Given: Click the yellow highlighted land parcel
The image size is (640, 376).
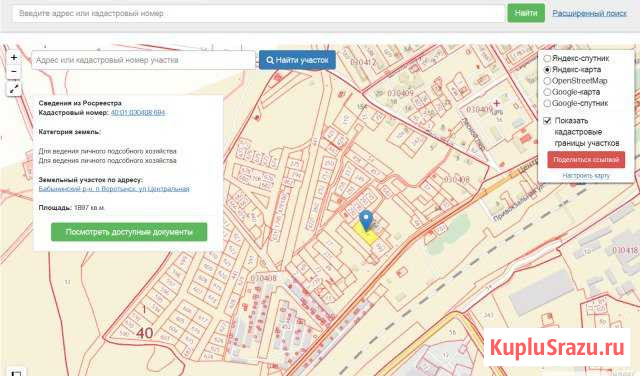Looking at the screenshot, I should [x=366, y=234].
